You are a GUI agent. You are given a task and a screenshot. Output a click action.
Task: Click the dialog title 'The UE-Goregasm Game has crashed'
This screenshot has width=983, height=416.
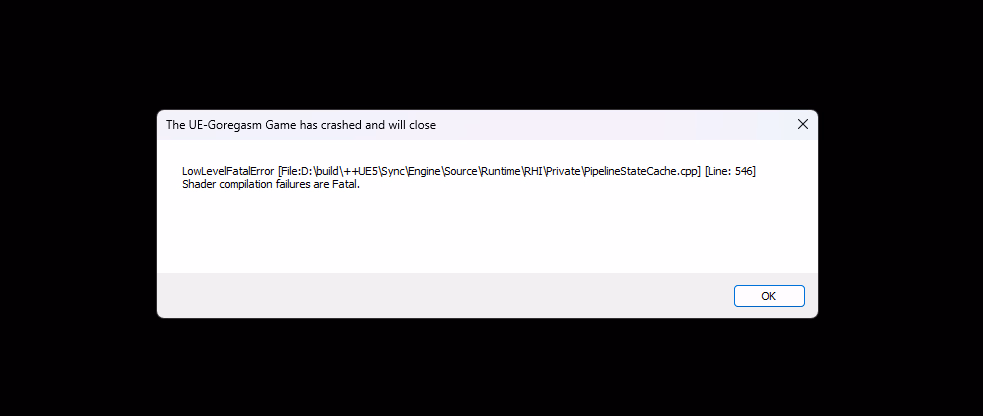pyautogui.click(x=264, y=125)
